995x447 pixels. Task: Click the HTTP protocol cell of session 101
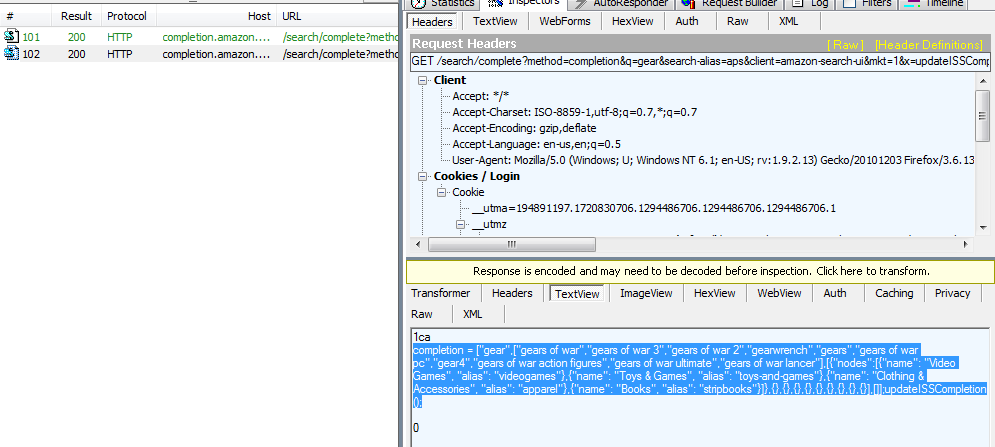(120, 37)
